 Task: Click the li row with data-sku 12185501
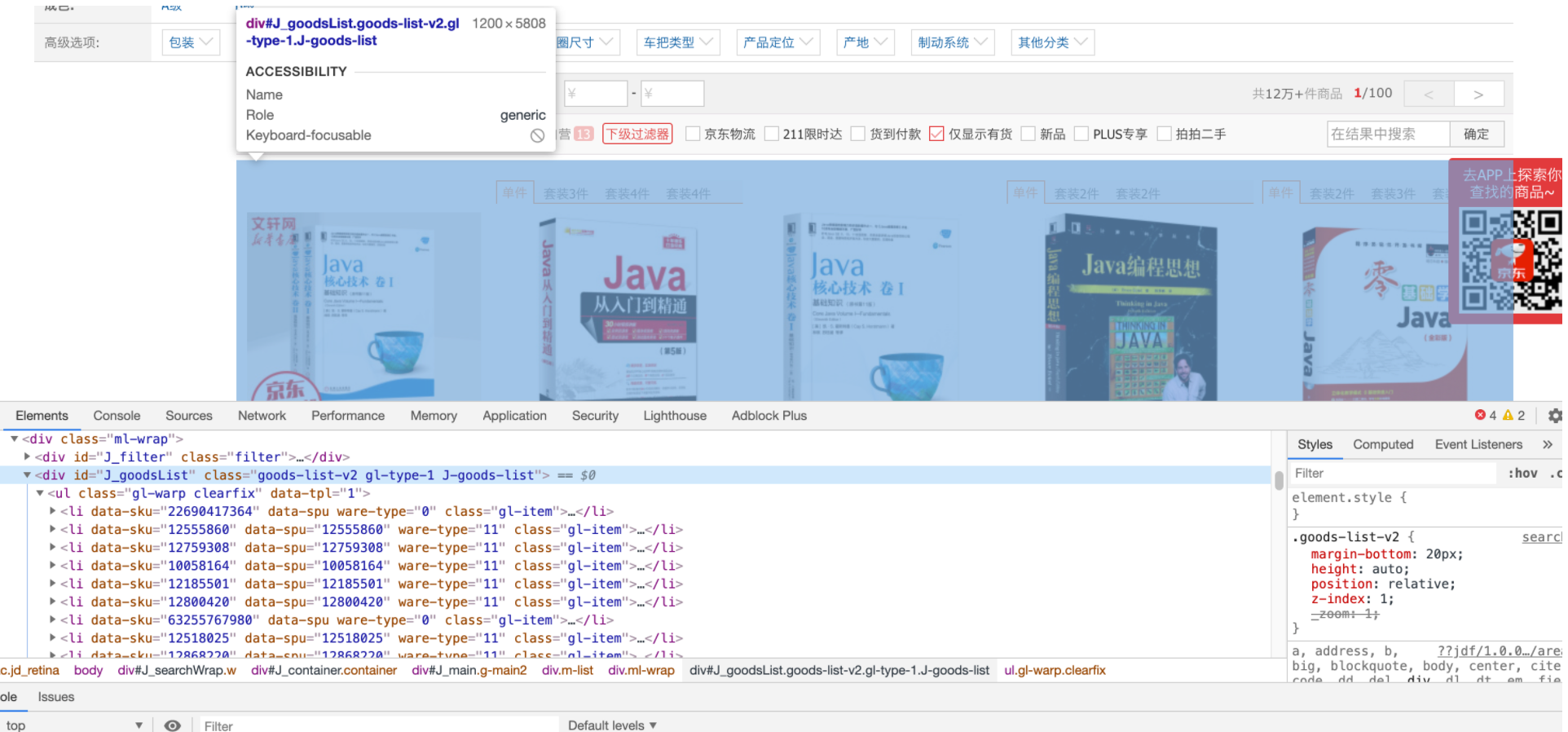(372, 584)
